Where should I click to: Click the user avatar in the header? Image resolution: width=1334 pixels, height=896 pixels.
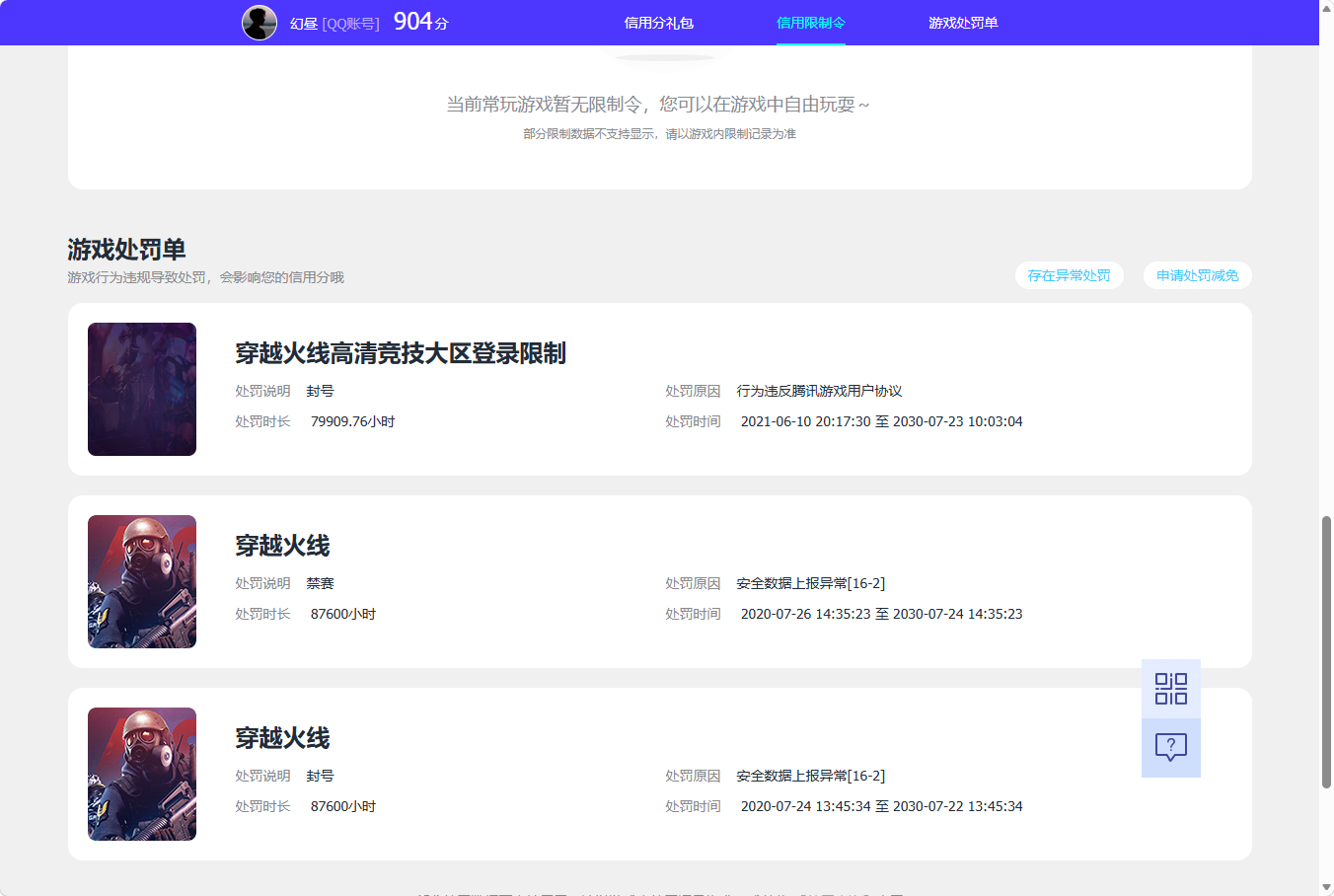click(x=259, y=23)
